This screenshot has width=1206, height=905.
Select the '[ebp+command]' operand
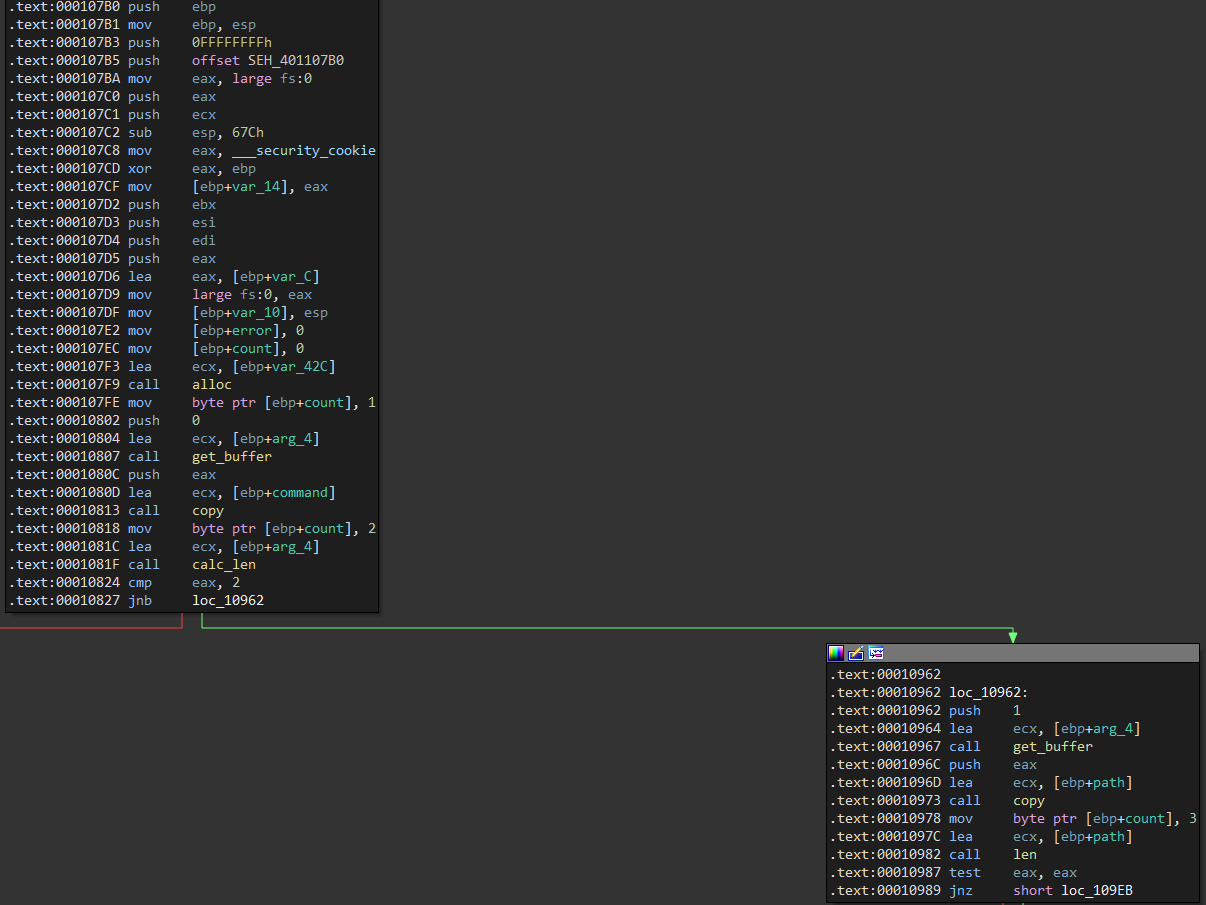(284, 493)
